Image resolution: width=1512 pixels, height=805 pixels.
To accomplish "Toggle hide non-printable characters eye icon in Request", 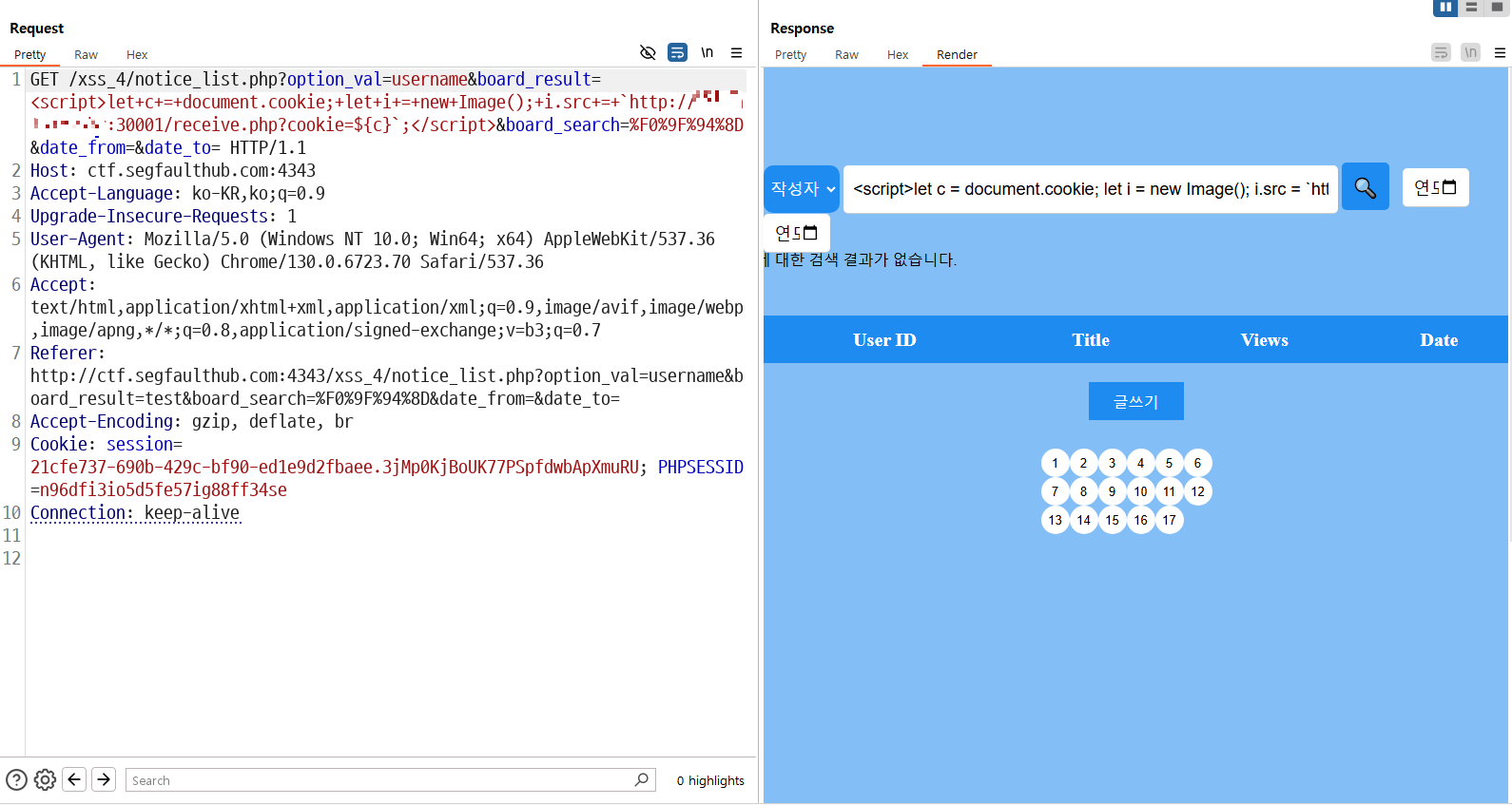I will click(x=648, y=52).
